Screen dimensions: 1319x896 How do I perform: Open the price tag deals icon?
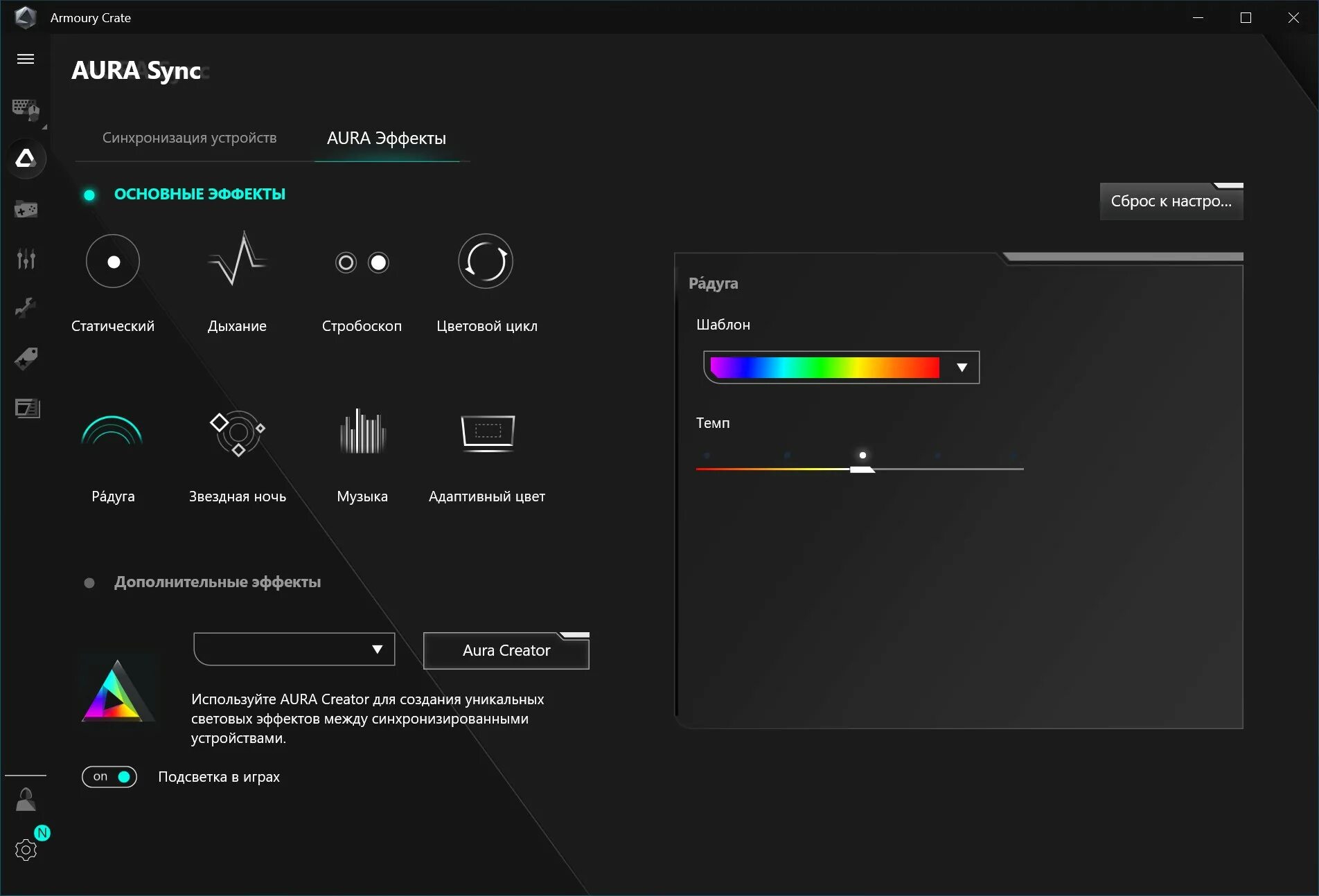(26, 358)
